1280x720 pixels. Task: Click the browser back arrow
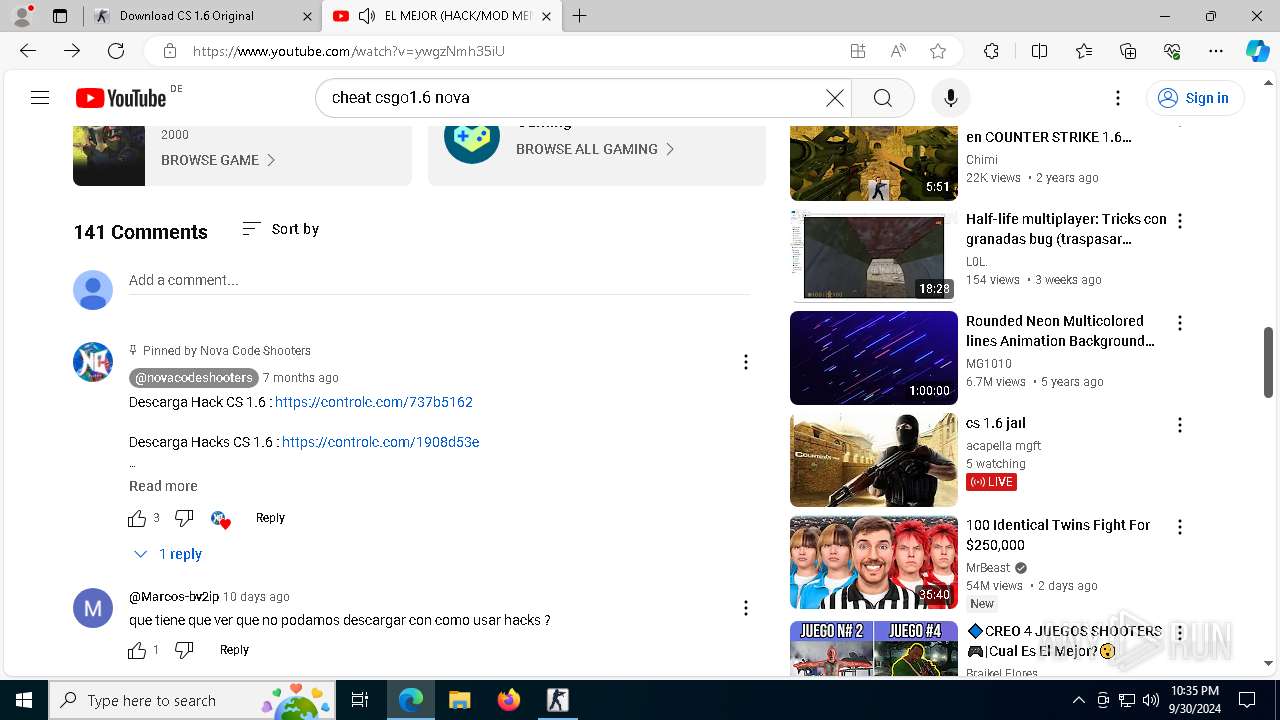[x=28, y=51]
